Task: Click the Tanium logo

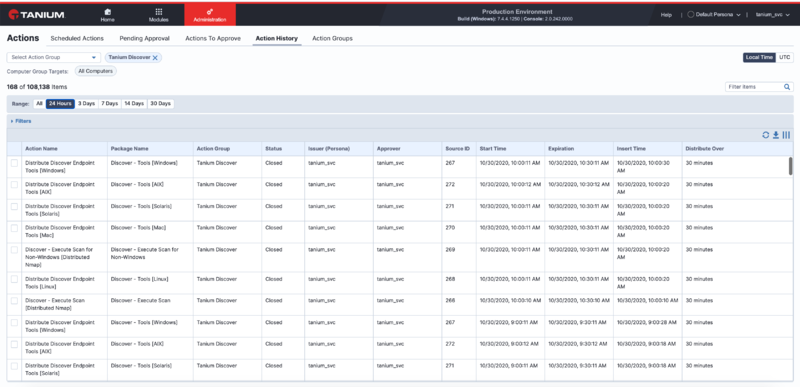Action: (36, 14)
